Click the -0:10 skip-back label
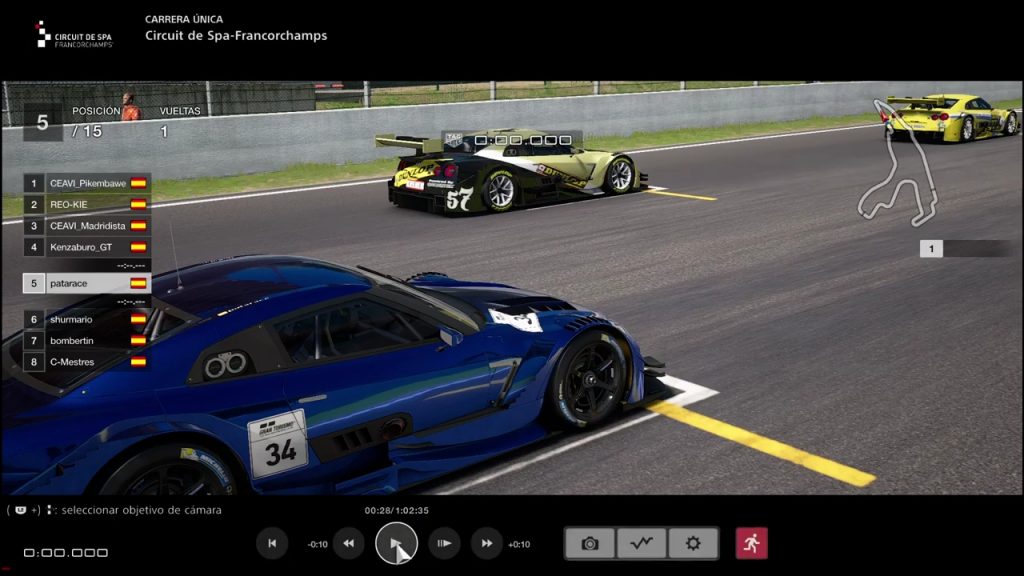The height and width of the screenshot is (576, 1024). pyautogui.click(x=317, y=544)
